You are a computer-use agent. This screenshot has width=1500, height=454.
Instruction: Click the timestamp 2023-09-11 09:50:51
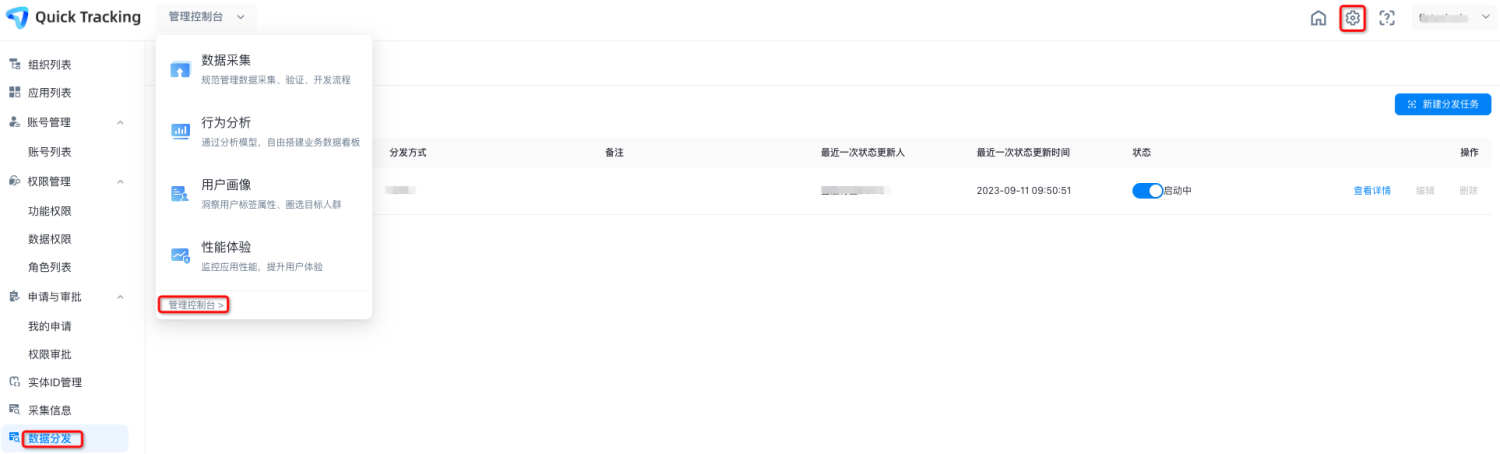[x=1024, y=190]
